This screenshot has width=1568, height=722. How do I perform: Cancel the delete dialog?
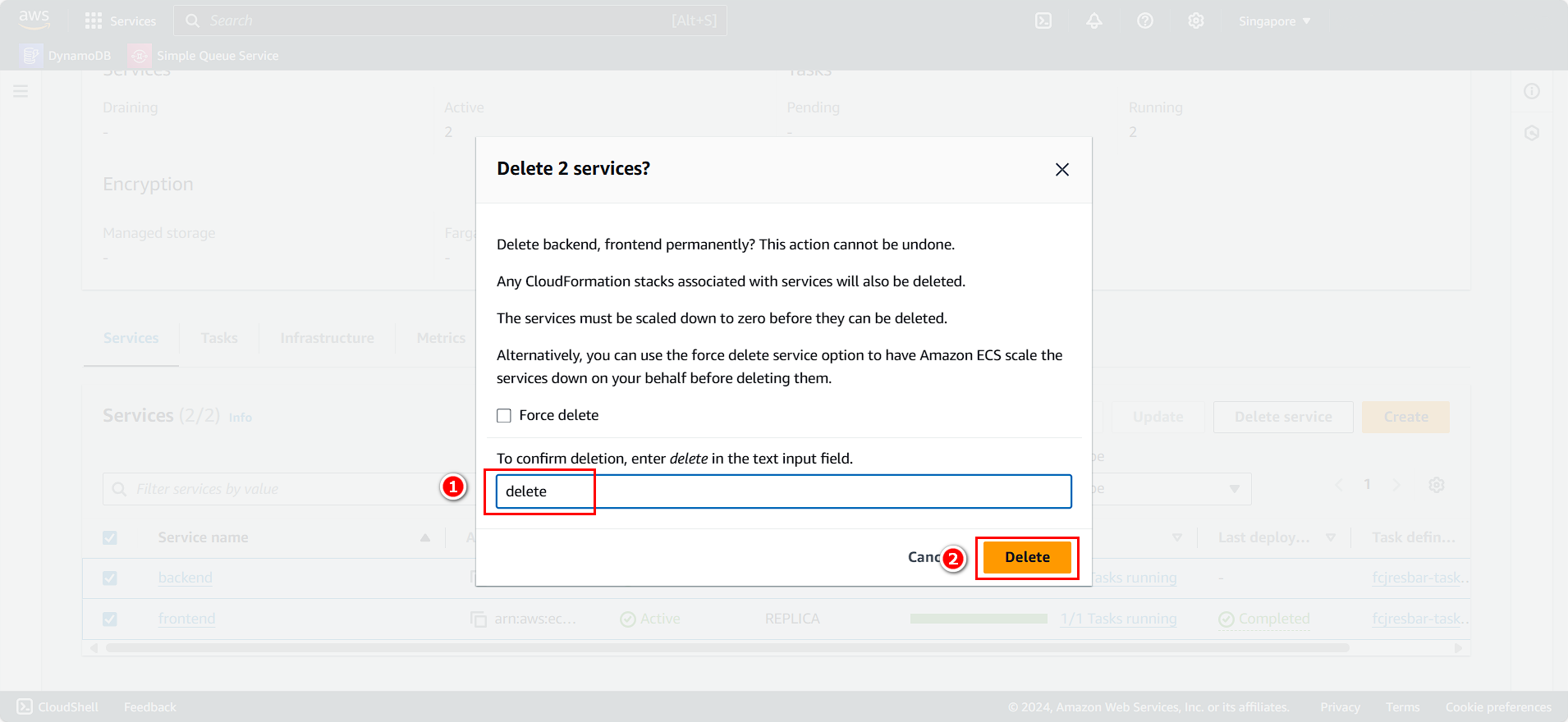click(x=924, y=557)
